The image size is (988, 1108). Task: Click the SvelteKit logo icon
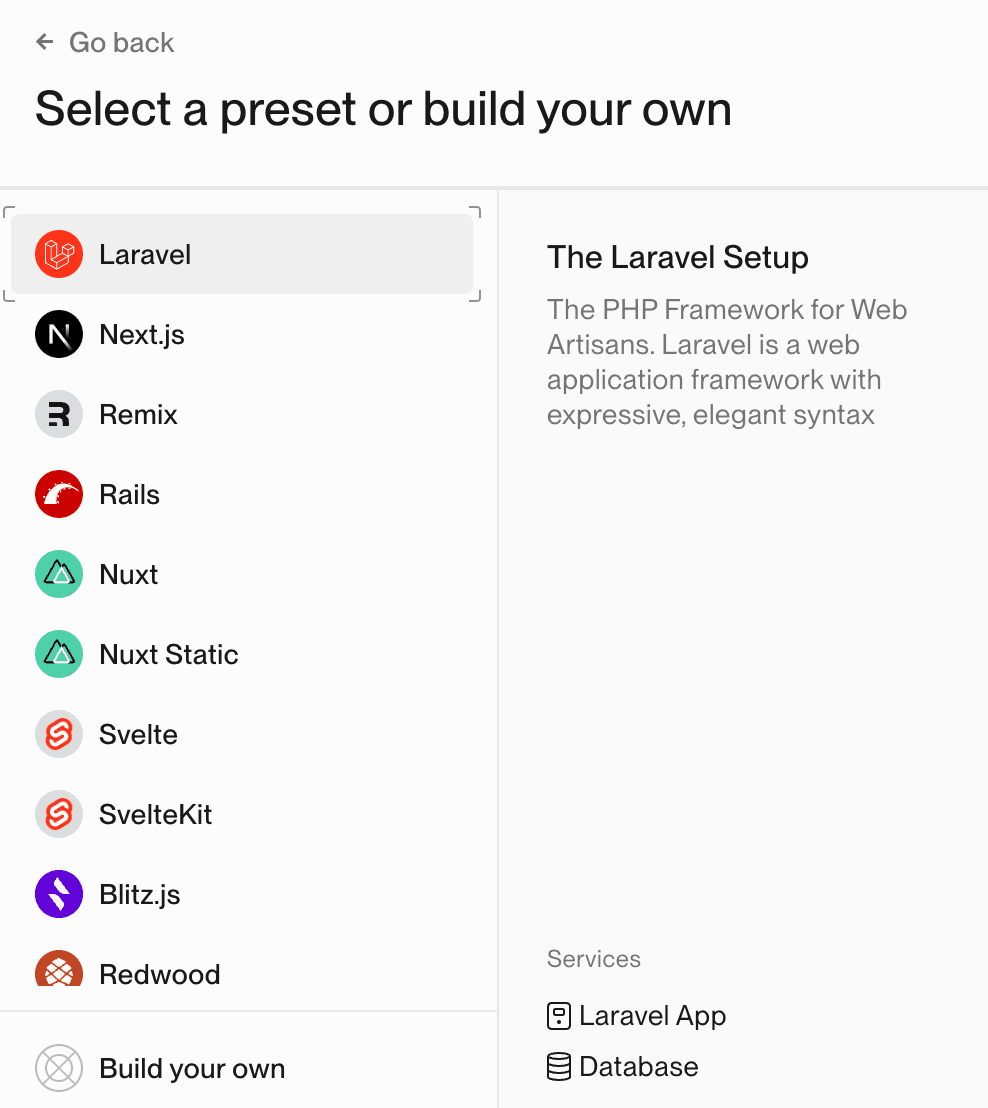pyautogui.click(x=59, y=814)
